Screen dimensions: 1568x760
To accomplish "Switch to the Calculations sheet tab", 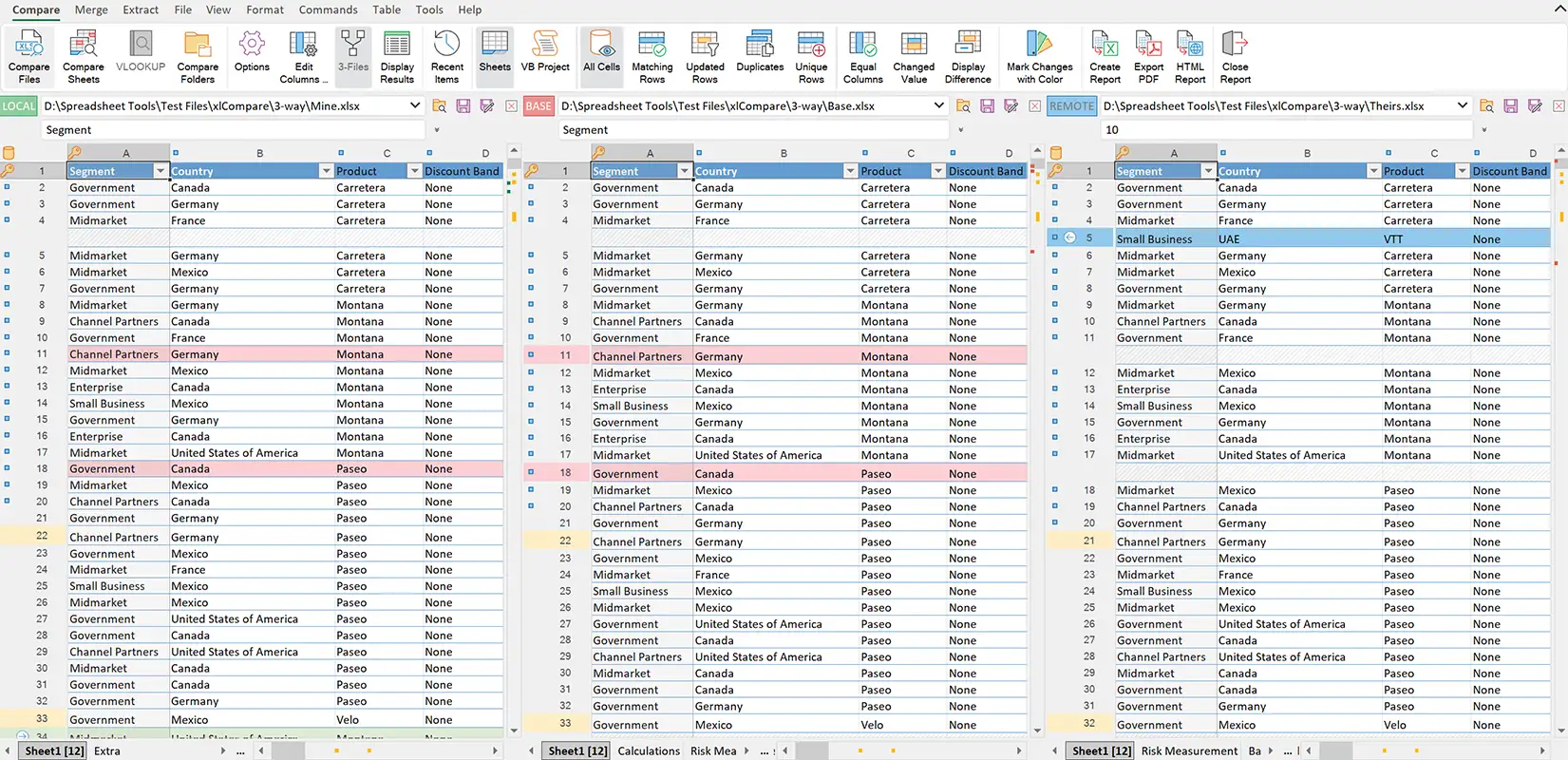I will pos(649,750).
